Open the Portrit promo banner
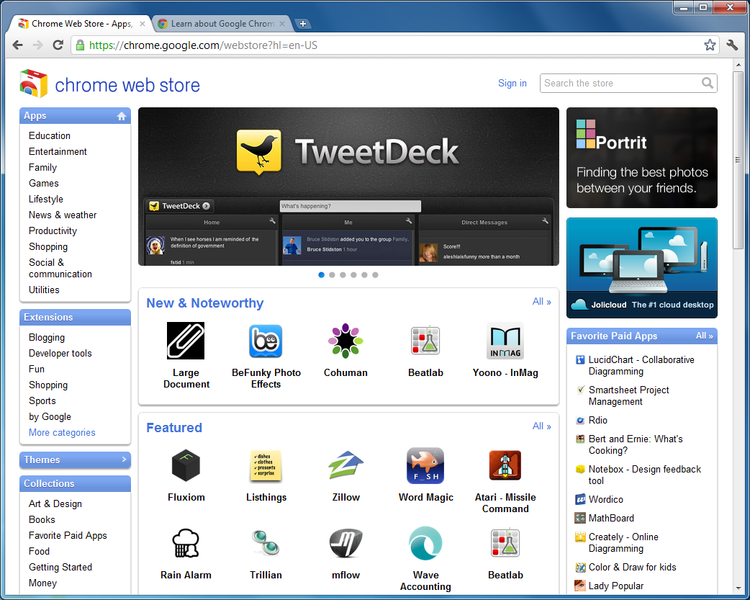Viewport: 750px width, 600px height. tap(642, 157)
